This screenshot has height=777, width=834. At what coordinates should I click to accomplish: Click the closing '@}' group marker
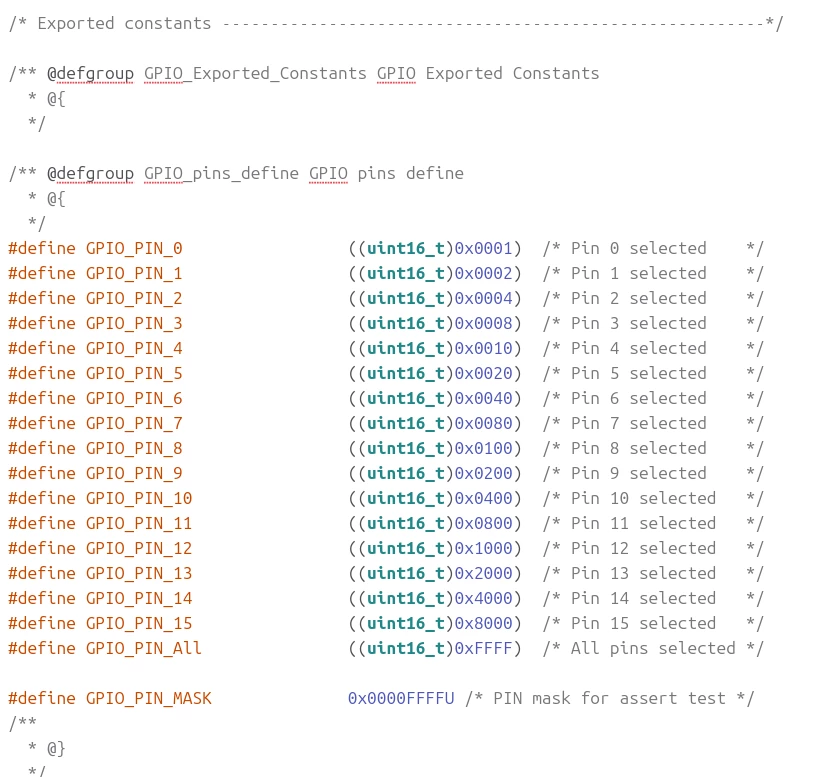click(56, 748)
